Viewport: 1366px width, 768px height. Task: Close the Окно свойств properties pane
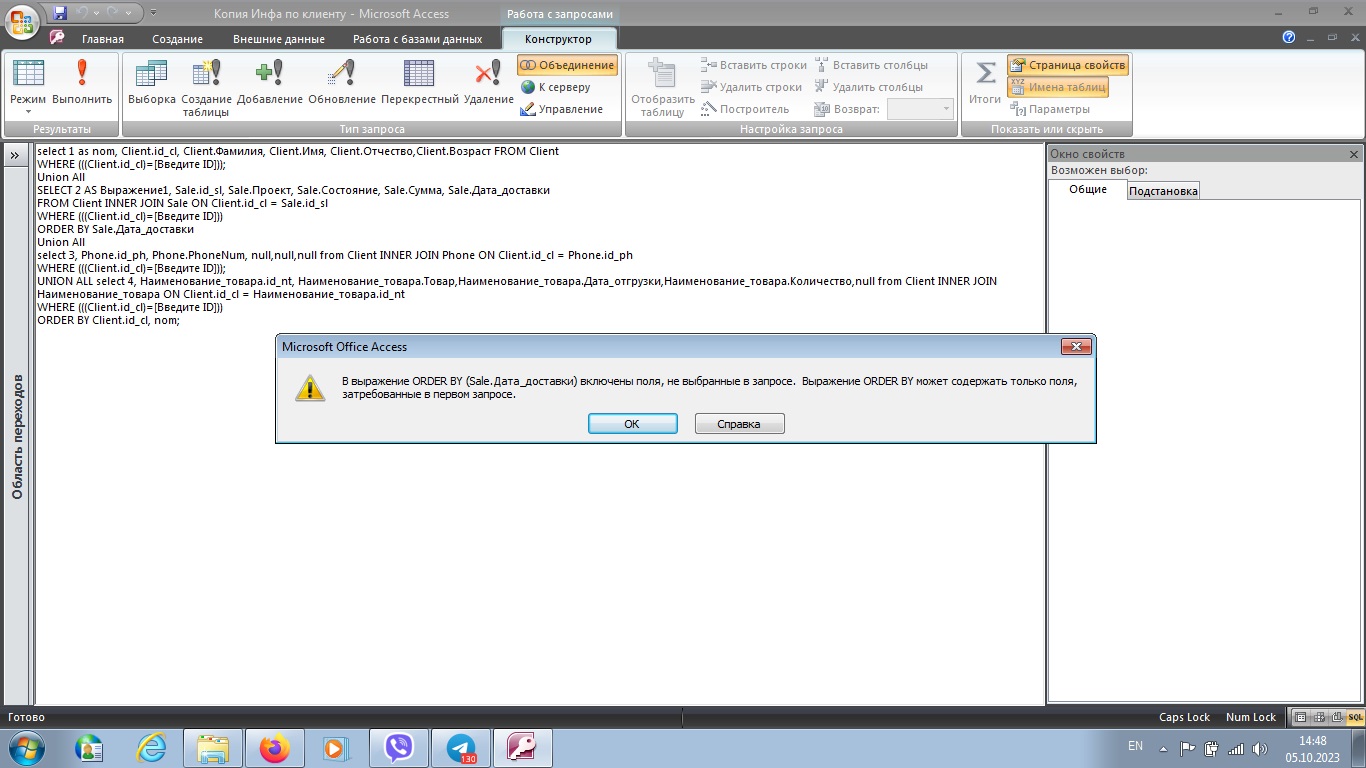point(1354,154)
